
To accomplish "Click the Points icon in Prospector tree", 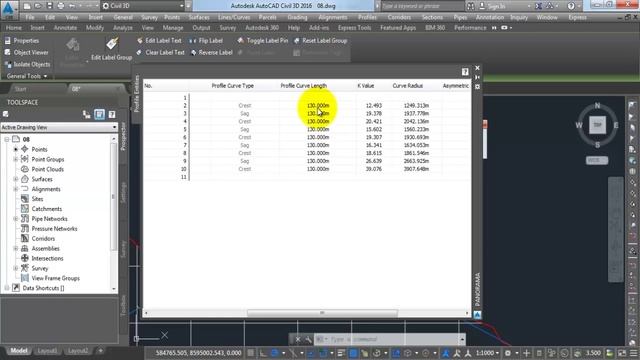I will [x=25, y=149].
